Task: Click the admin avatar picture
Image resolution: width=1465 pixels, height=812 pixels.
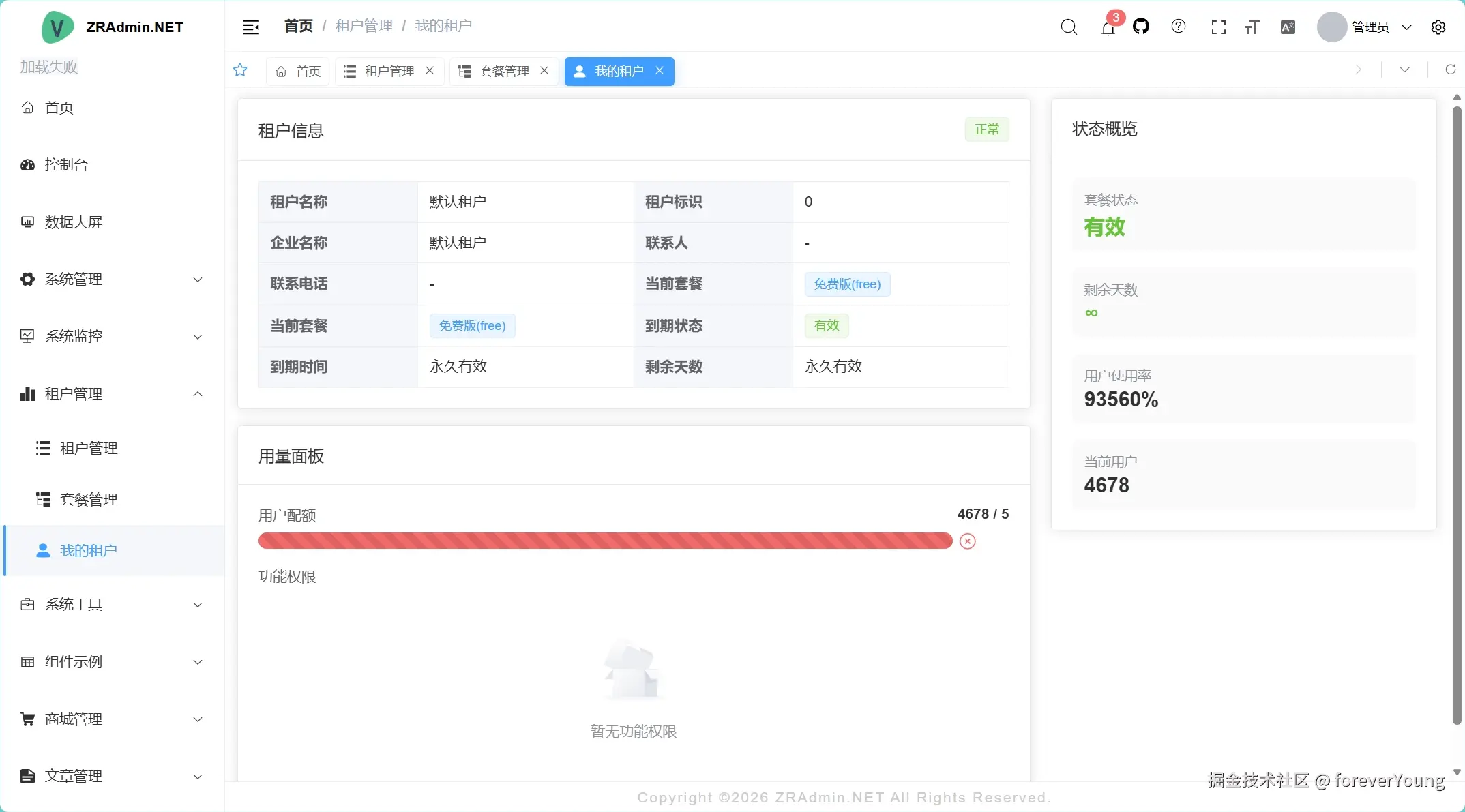Action: (x=1331, y=27)
